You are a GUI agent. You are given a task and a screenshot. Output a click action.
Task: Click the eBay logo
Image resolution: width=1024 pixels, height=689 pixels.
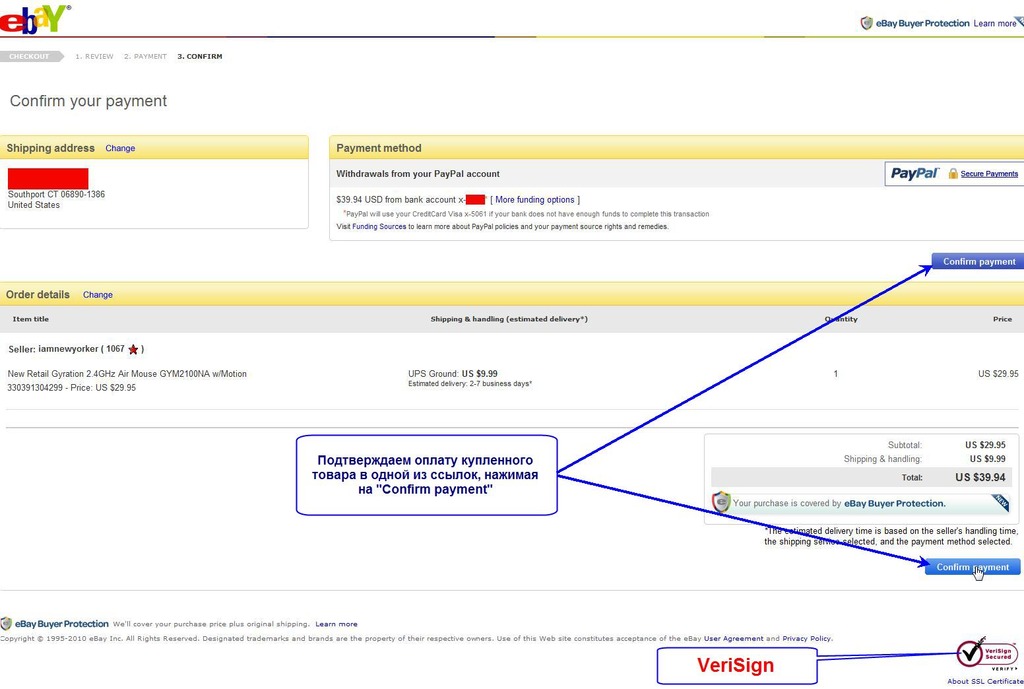(x=34, y=18)
